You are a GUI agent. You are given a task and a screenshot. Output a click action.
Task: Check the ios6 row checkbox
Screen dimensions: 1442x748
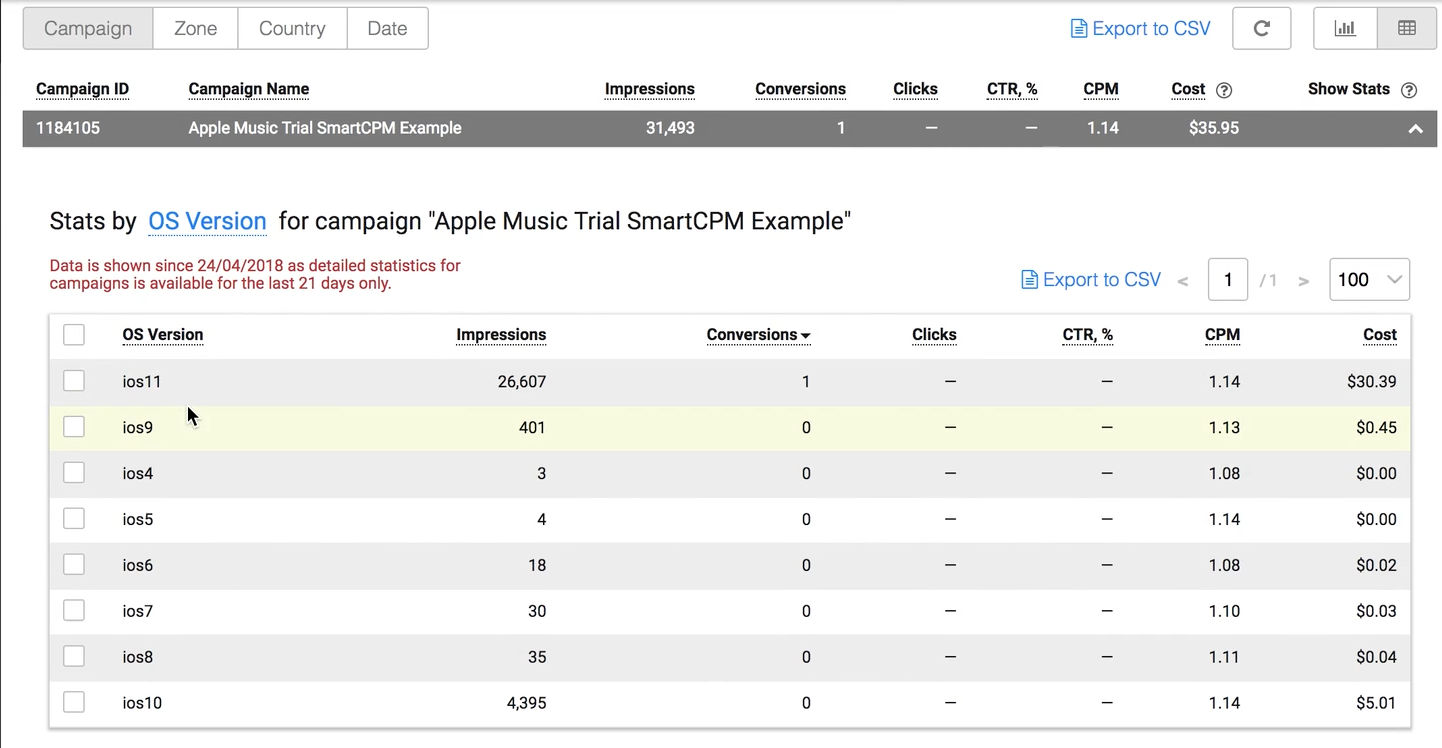tap(74, 565)
